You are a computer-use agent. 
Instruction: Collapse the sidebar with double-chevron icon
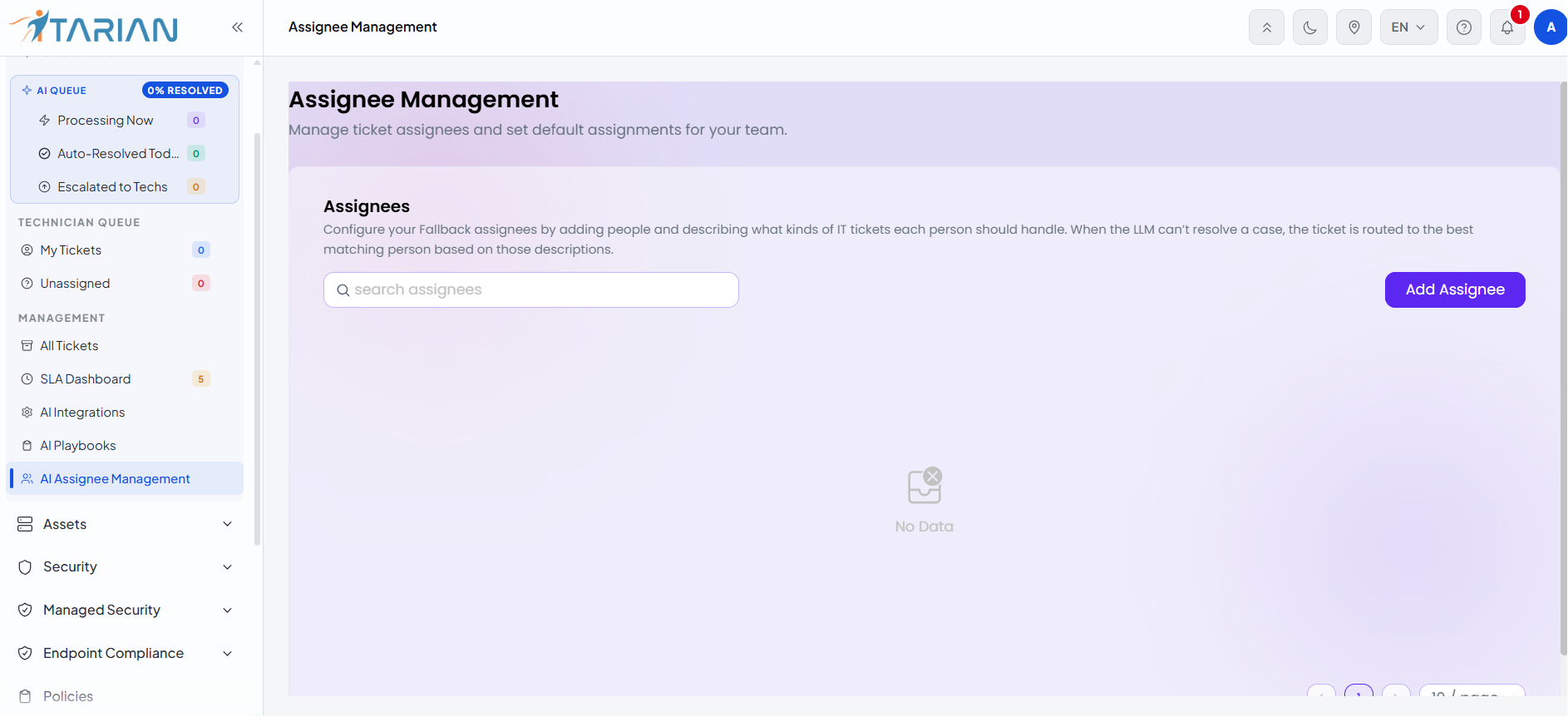click(237, 27)
